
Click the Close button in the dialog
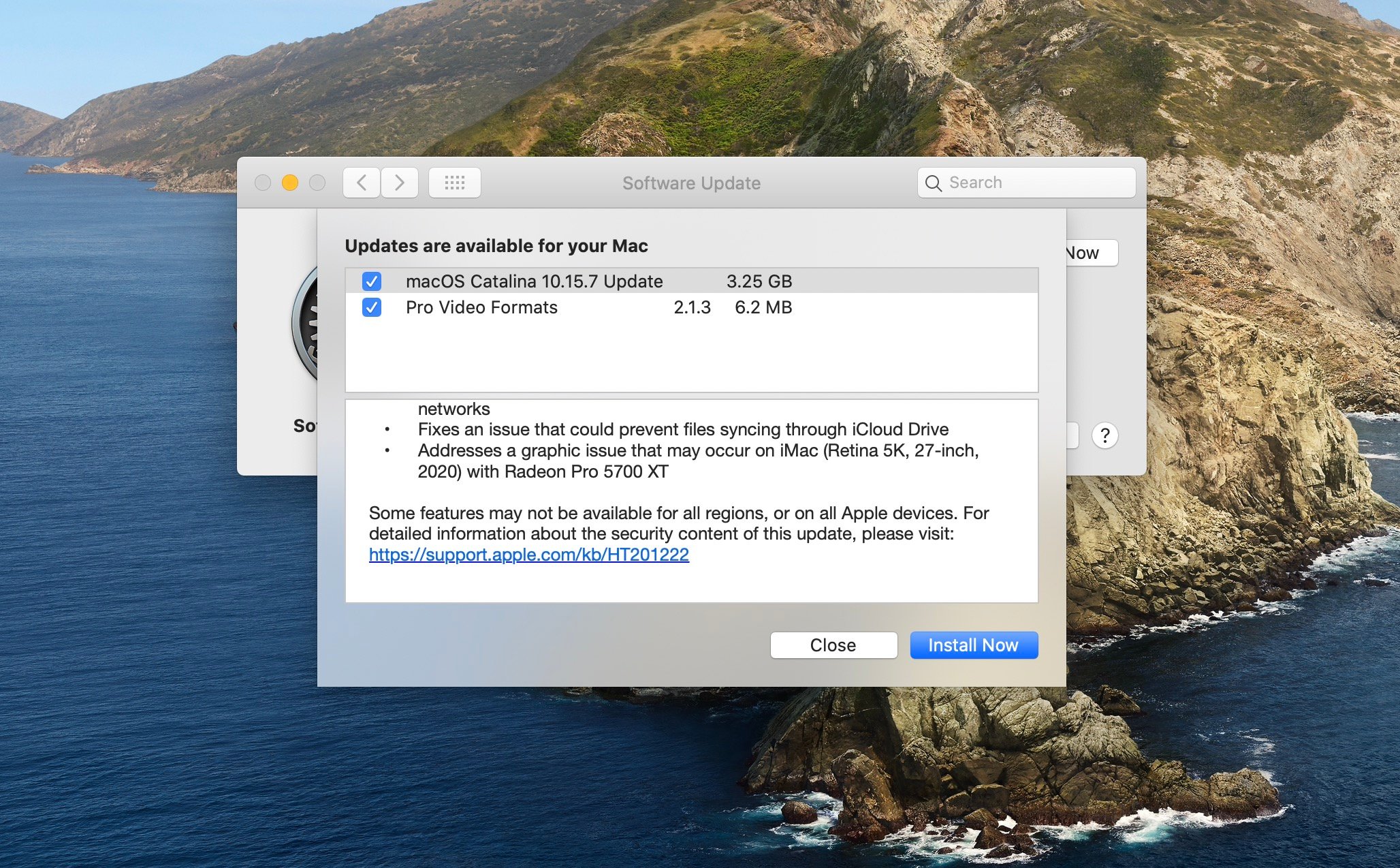[x=833, y=645]
